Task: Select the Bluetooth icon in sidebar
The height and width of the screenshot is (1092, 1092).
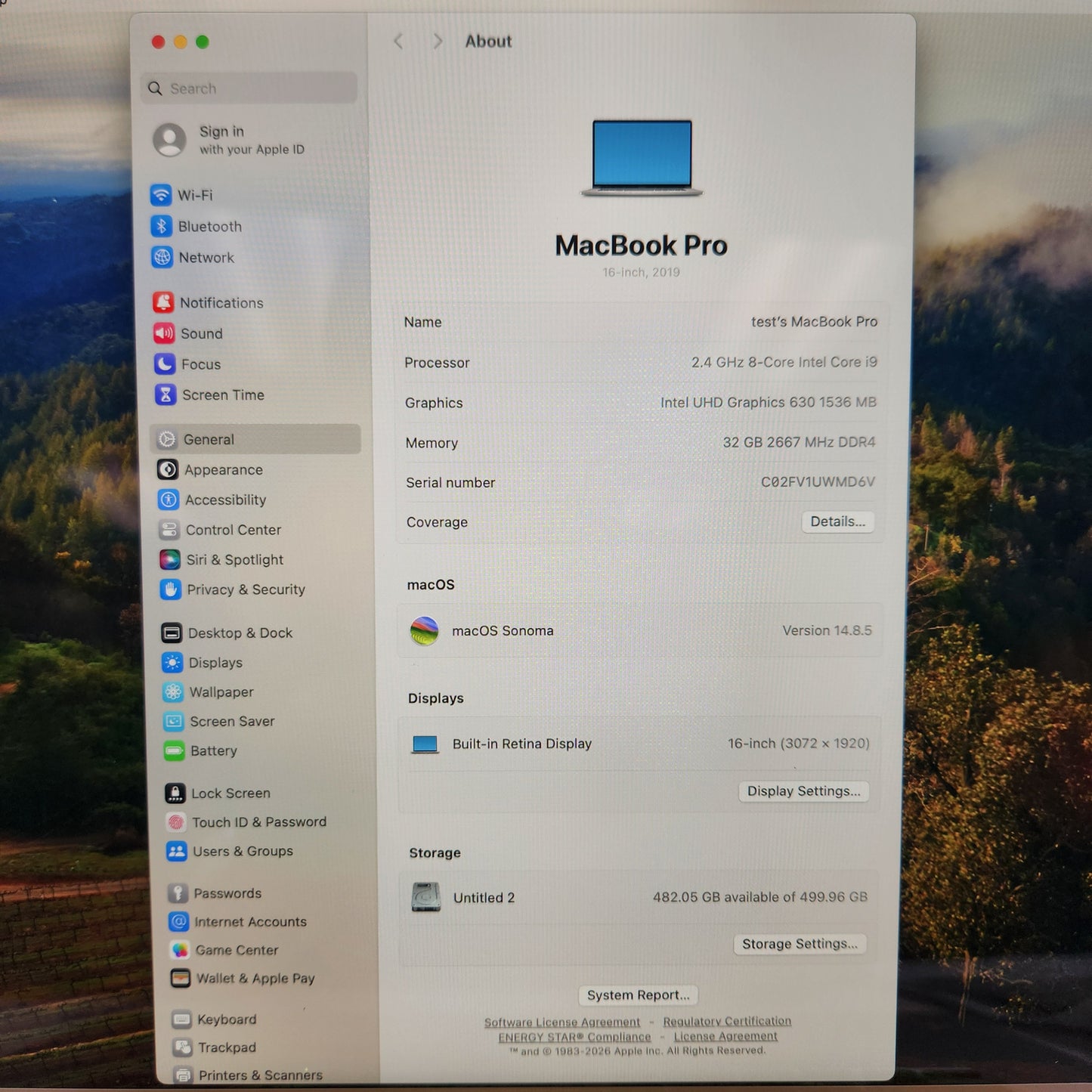Action: (162, 226)
